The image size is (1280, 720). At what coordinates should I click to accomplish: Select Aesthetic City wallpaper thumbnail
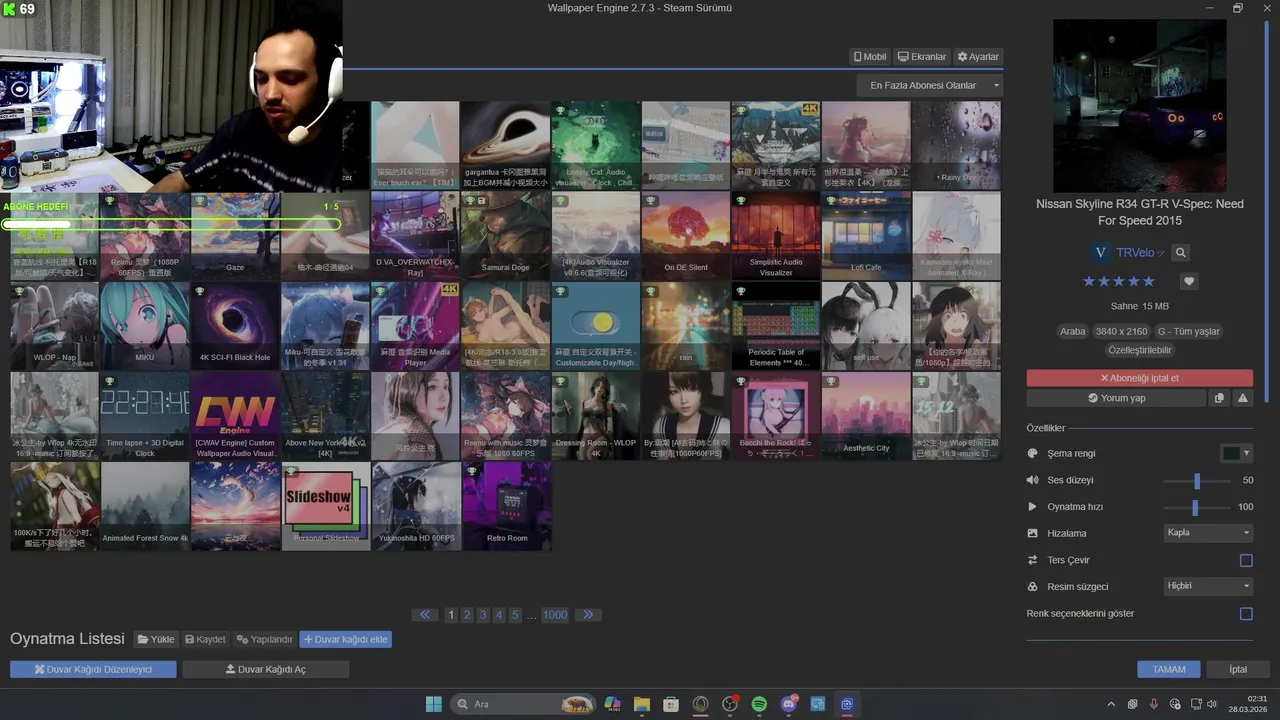pos(866,416)
